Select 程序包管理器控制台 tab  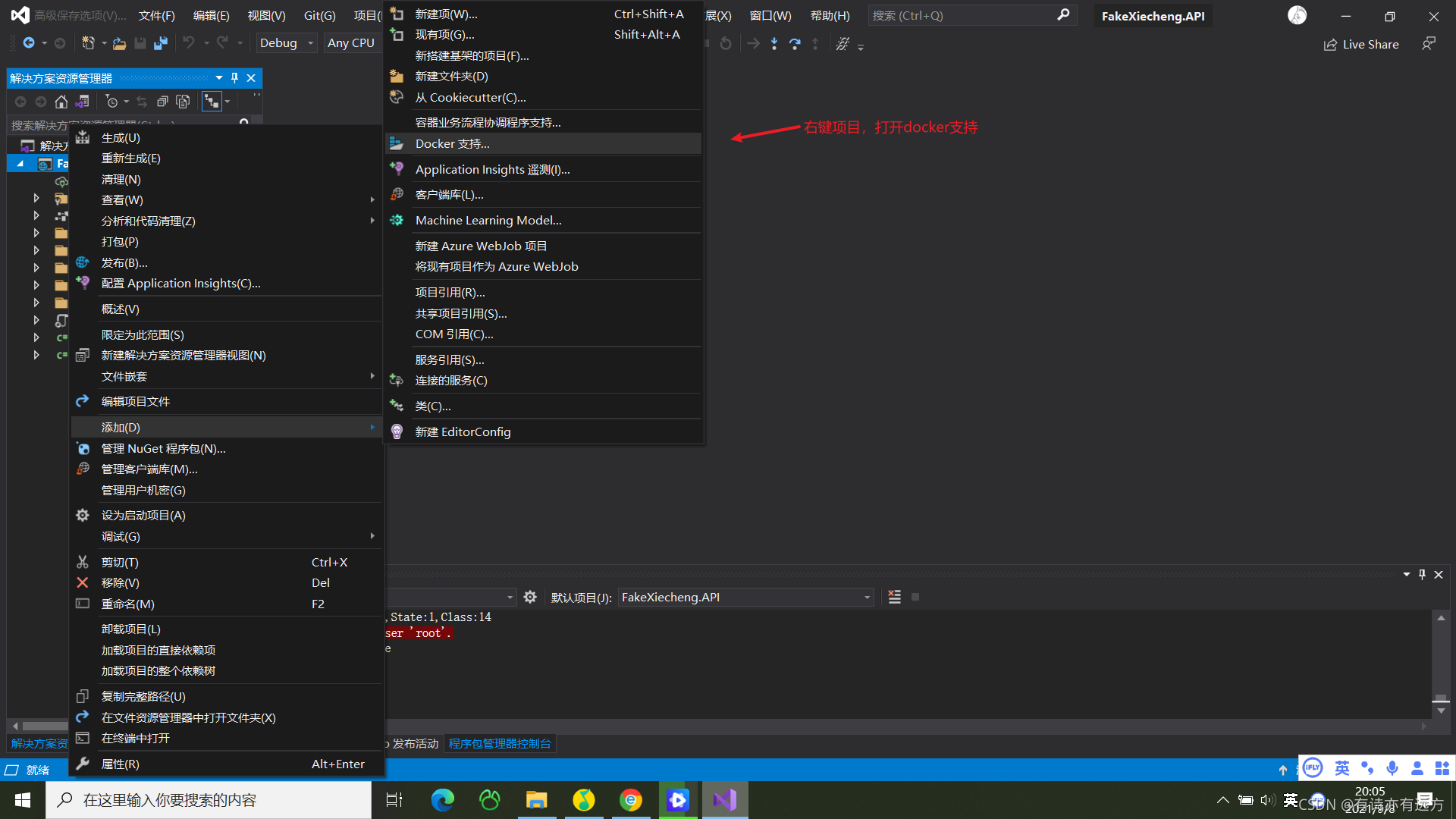502,743
